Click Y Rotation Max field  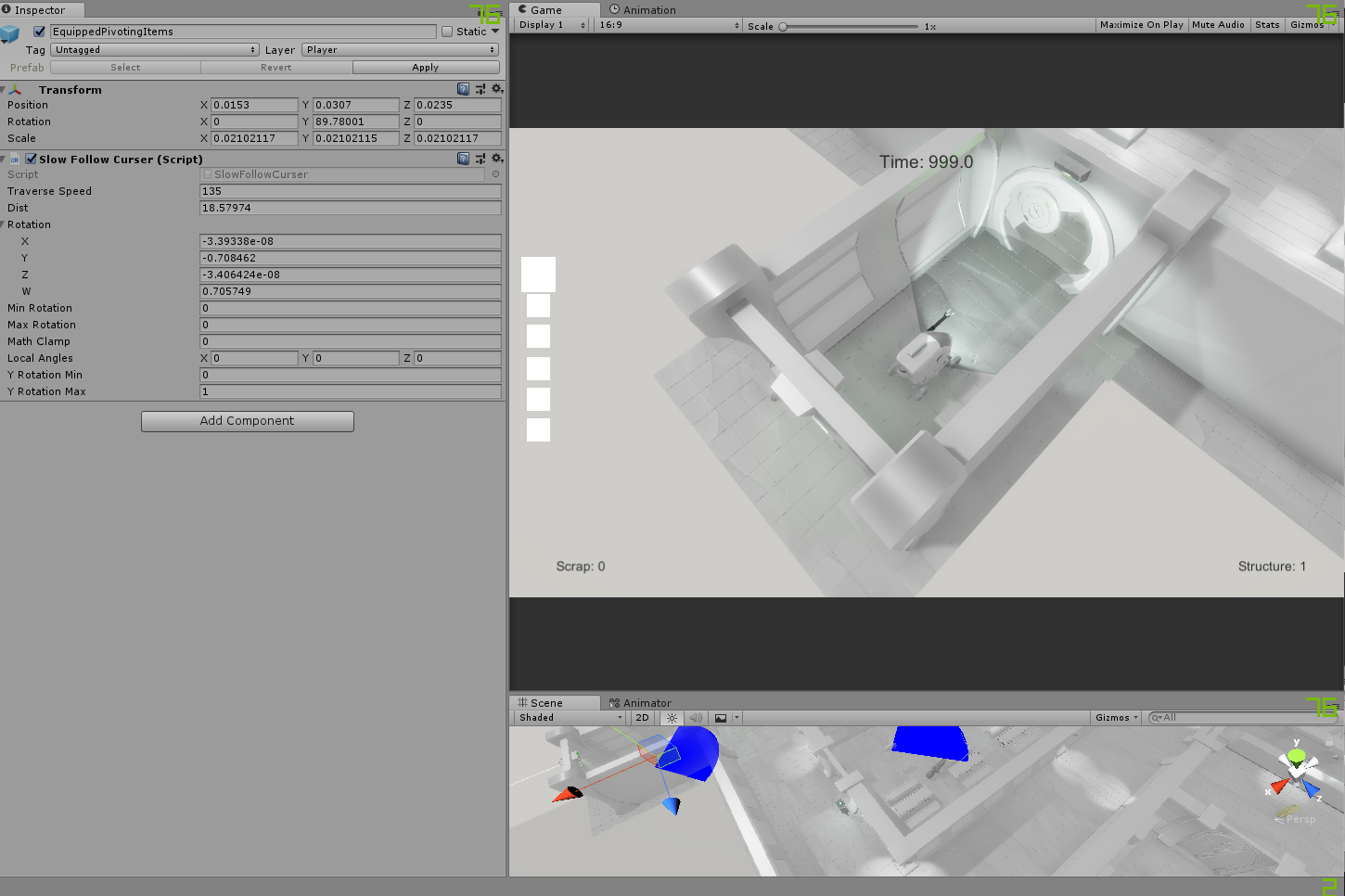(351, 391)
